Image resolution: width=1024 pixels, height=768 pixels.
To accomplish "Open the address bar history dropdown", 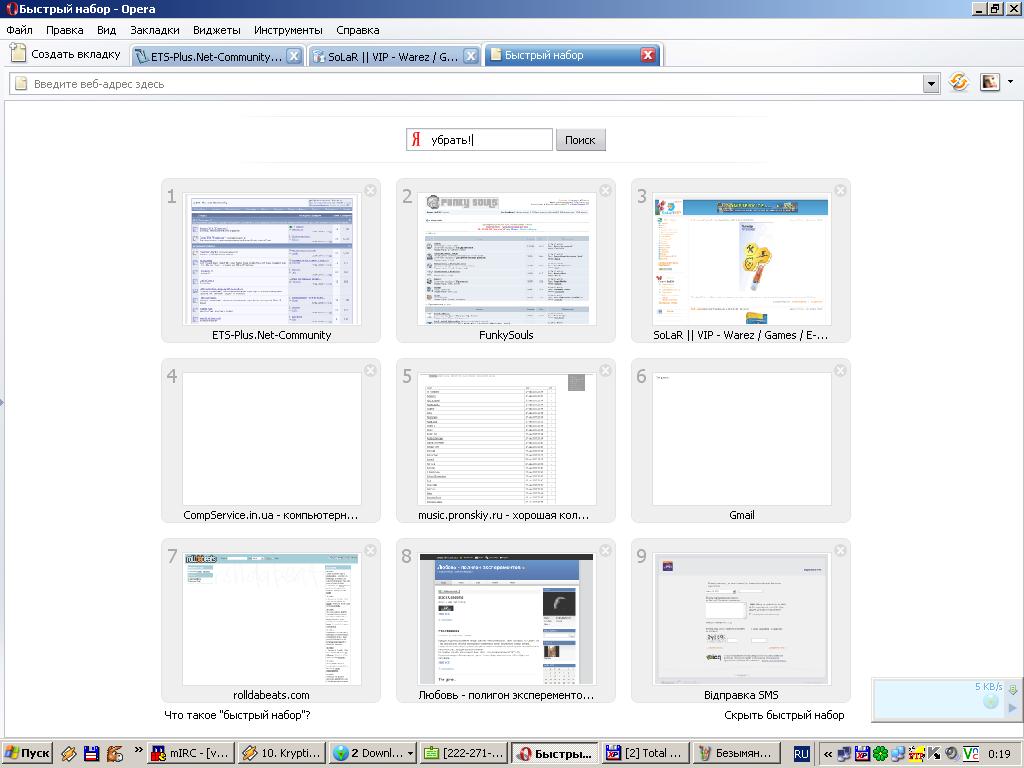I will pyautogui.click(x=931, y=84).
